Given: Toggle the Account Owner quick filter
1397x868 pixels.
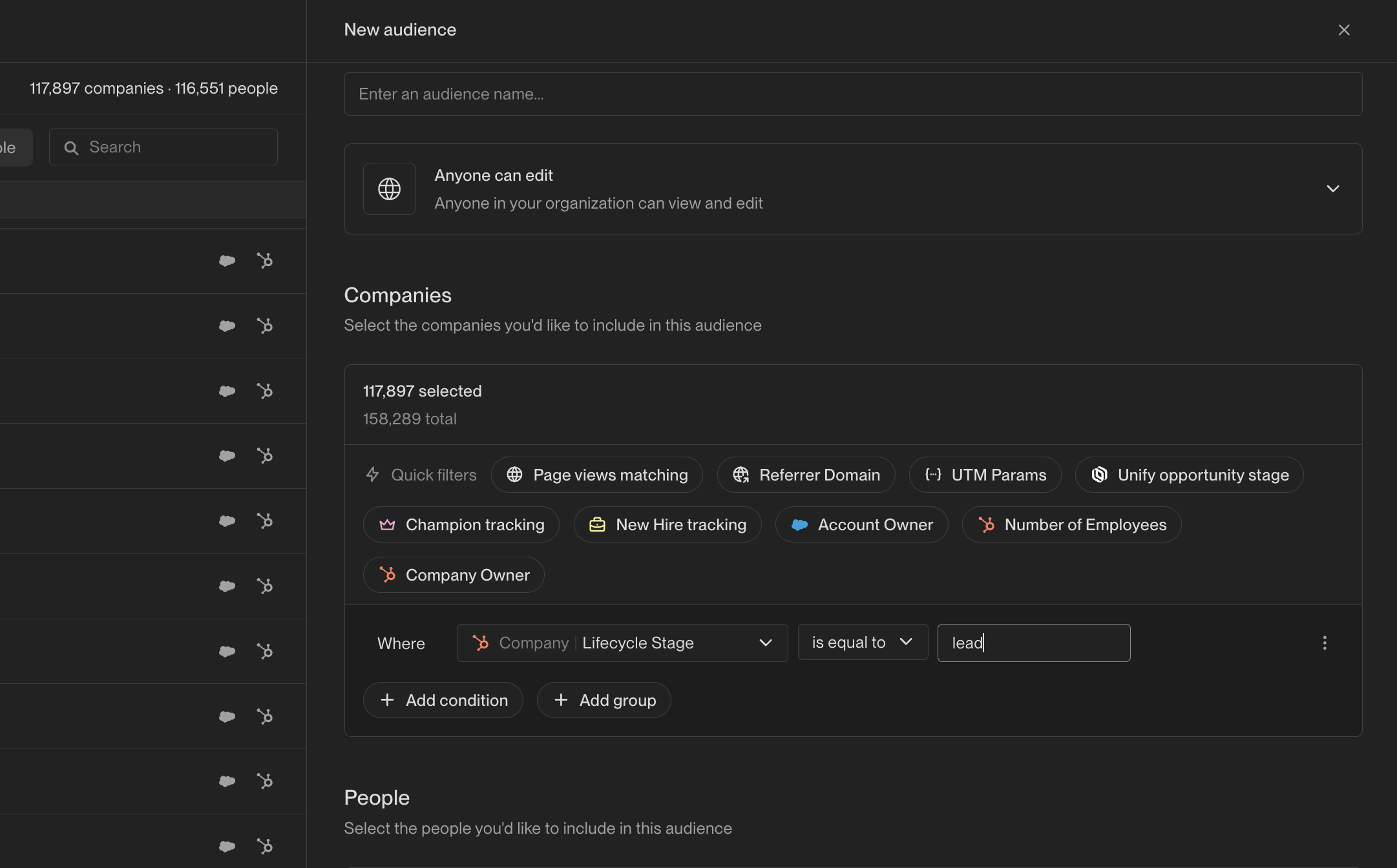Looking at the screenshot, I should (x=862, y=524).
